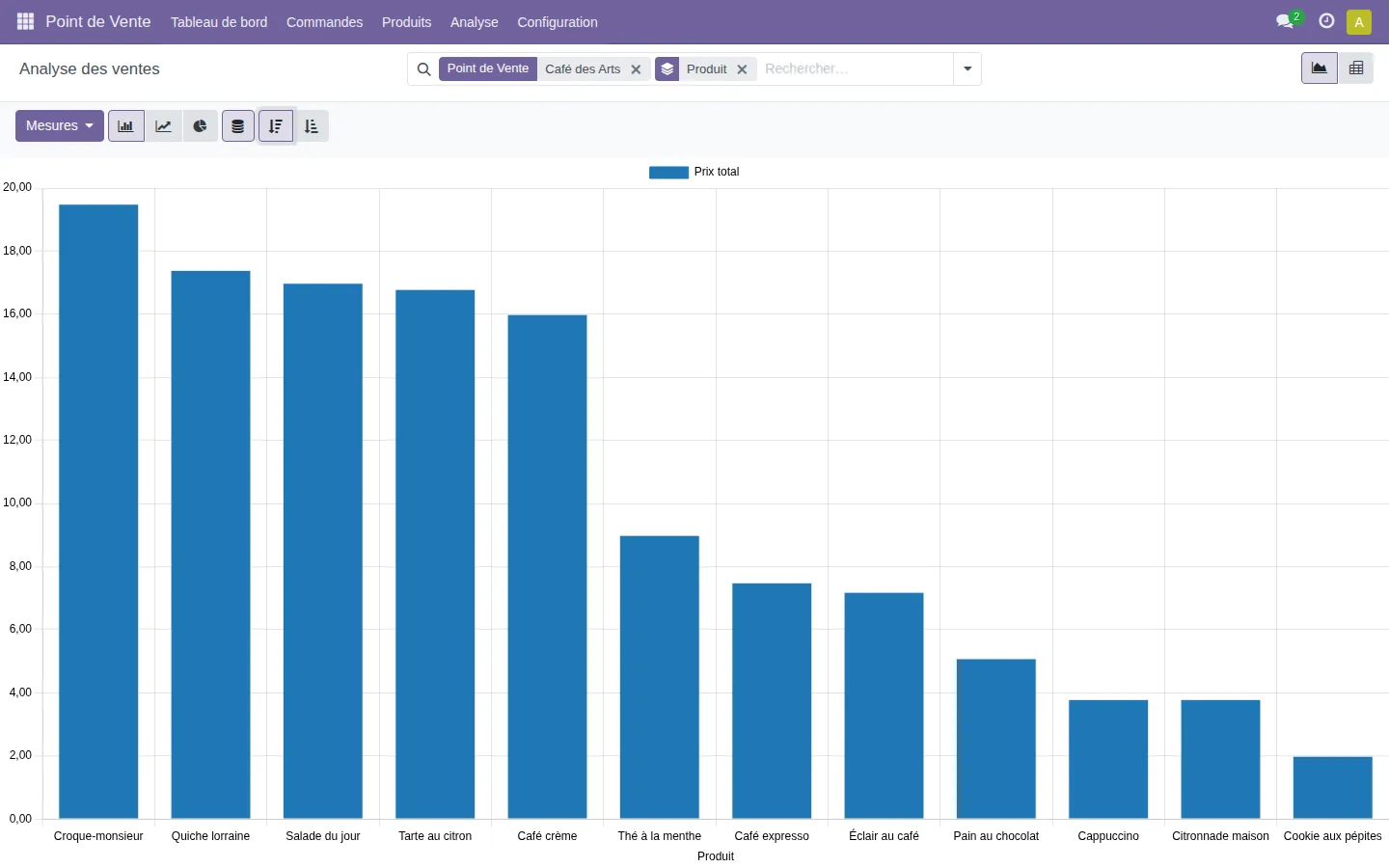The image size is (1389, 868).
Task: Switch to pie chart mode
Action: [200, 126]
